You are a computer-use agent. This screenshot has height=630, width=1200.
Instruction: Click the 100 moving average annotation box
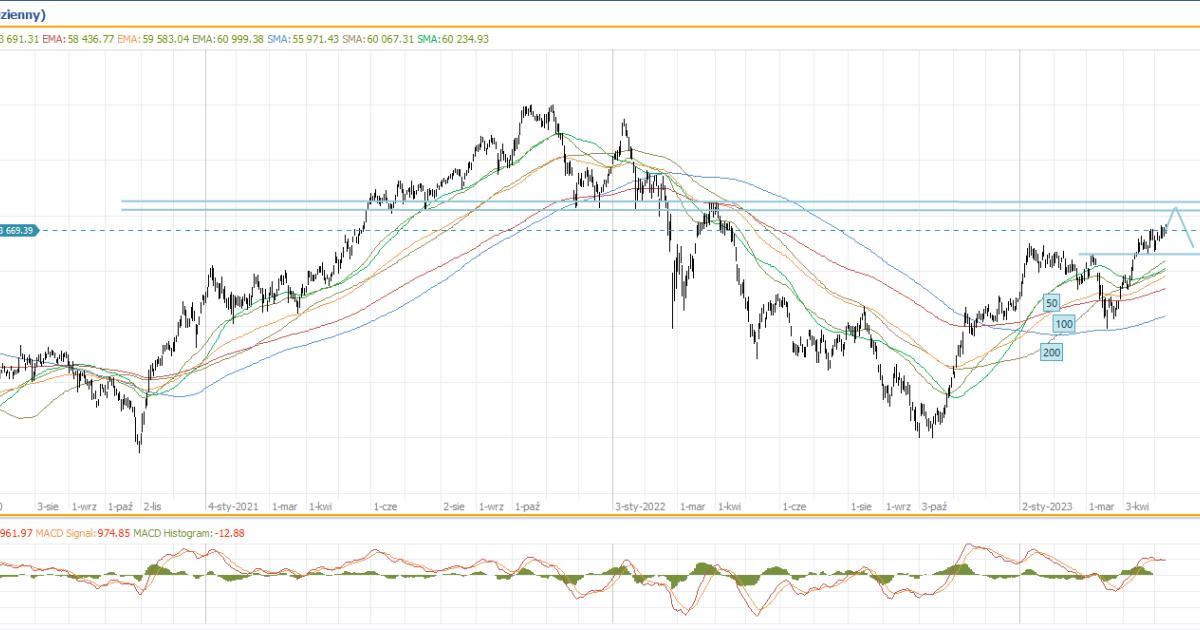tap(1064, 324)
